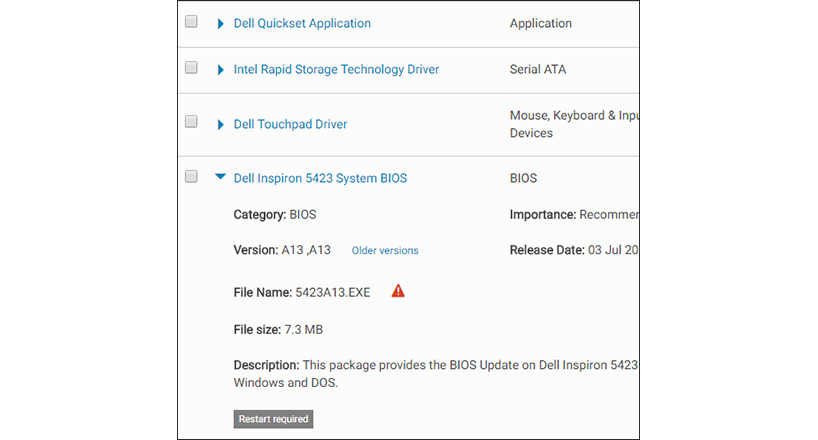Click the Description text for the BIOS package
The height and width of the screenshot is (440, 818).
pos(436,374)
